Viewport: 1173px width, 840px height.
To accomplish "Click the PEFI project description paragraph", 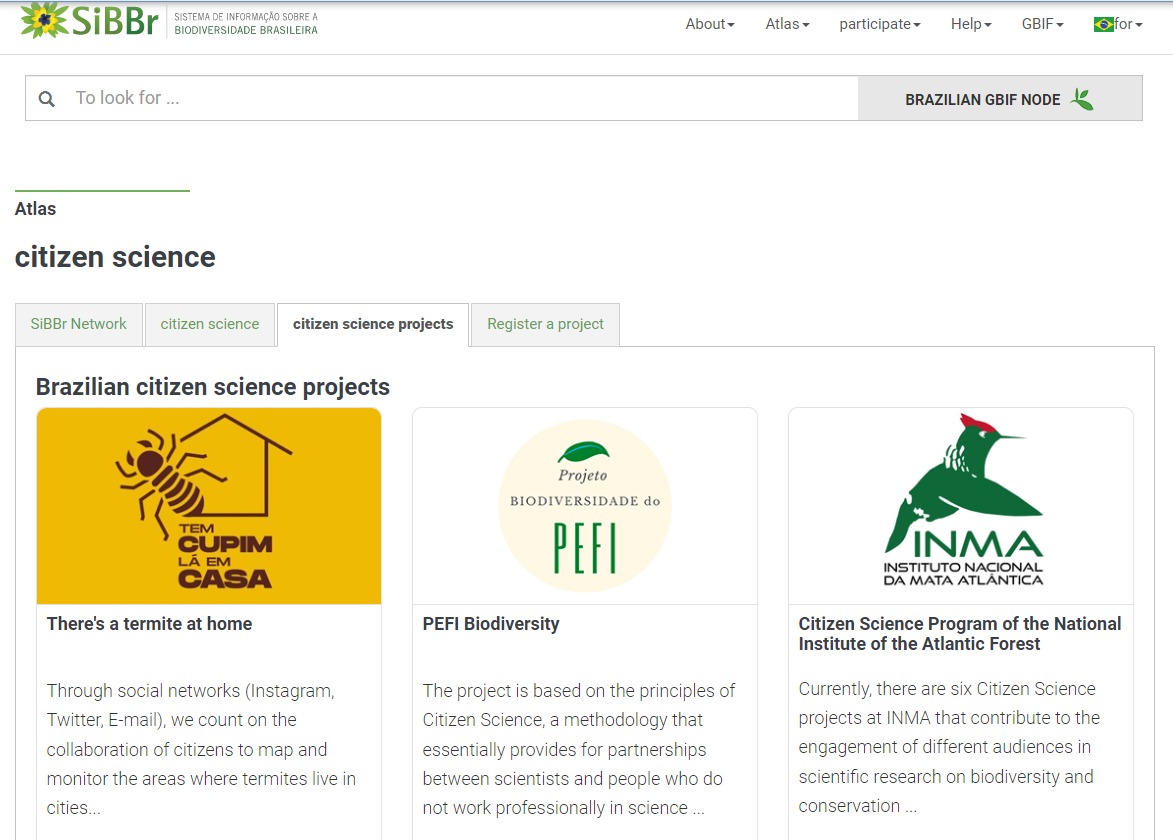I will coord(579,749).
